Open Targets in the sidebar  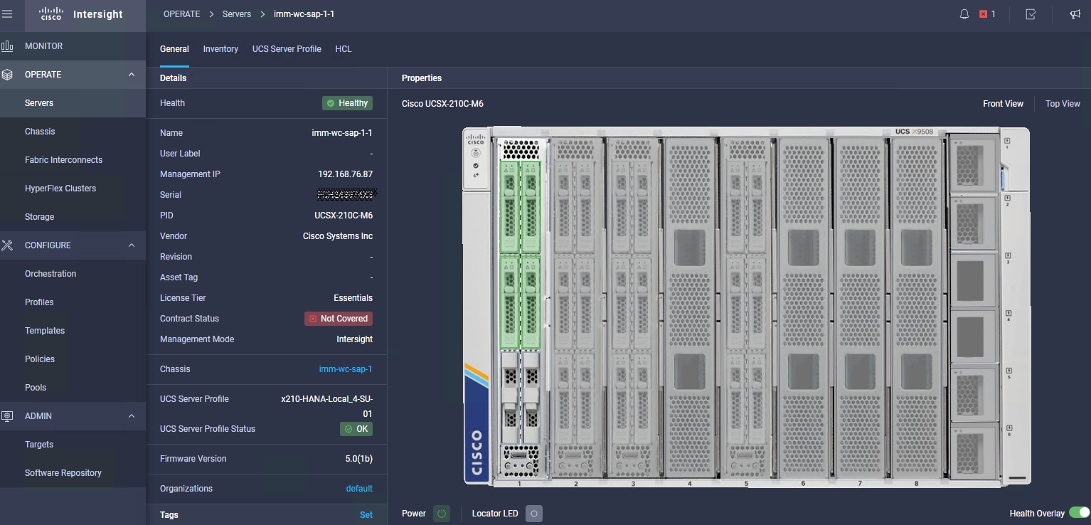click(x=39, y=444)
